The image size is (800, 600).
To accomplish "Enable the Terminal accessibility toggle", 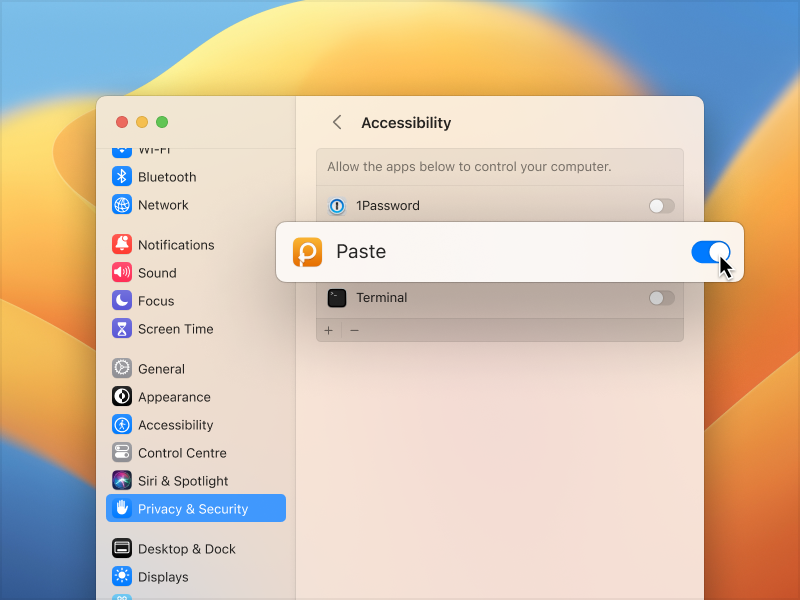I will pos(662,298).
